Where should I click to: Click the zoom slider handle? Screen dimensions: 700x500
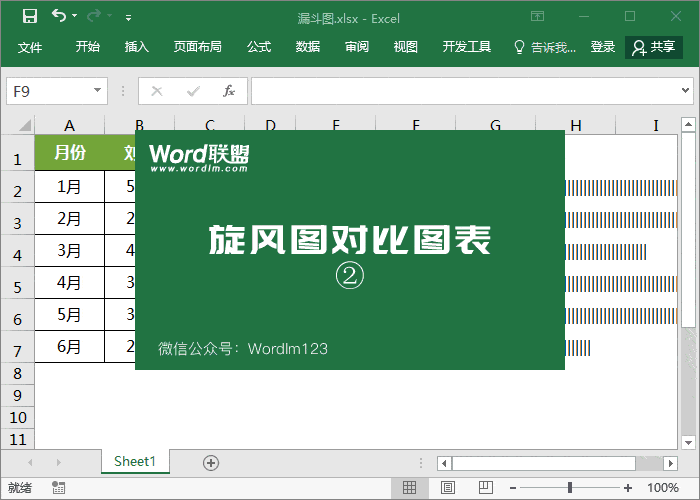click(570, 488)
